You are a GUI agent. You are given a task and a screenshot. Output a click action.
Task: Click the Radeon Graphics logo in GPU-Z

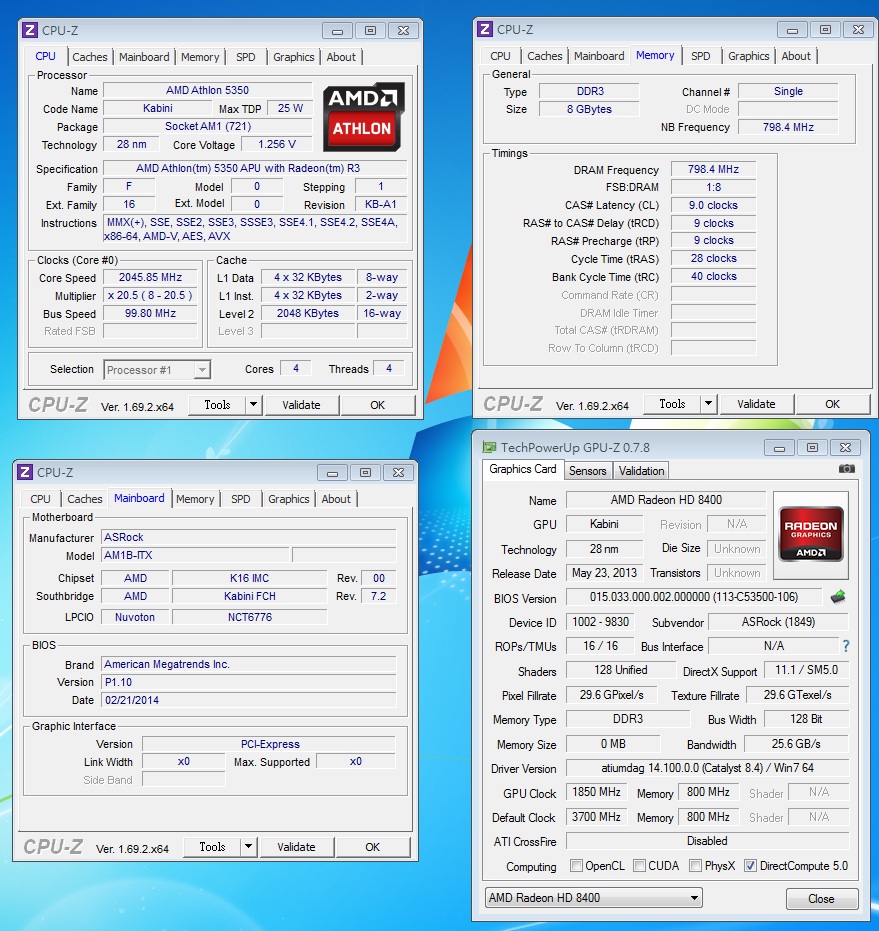[811, 534]
